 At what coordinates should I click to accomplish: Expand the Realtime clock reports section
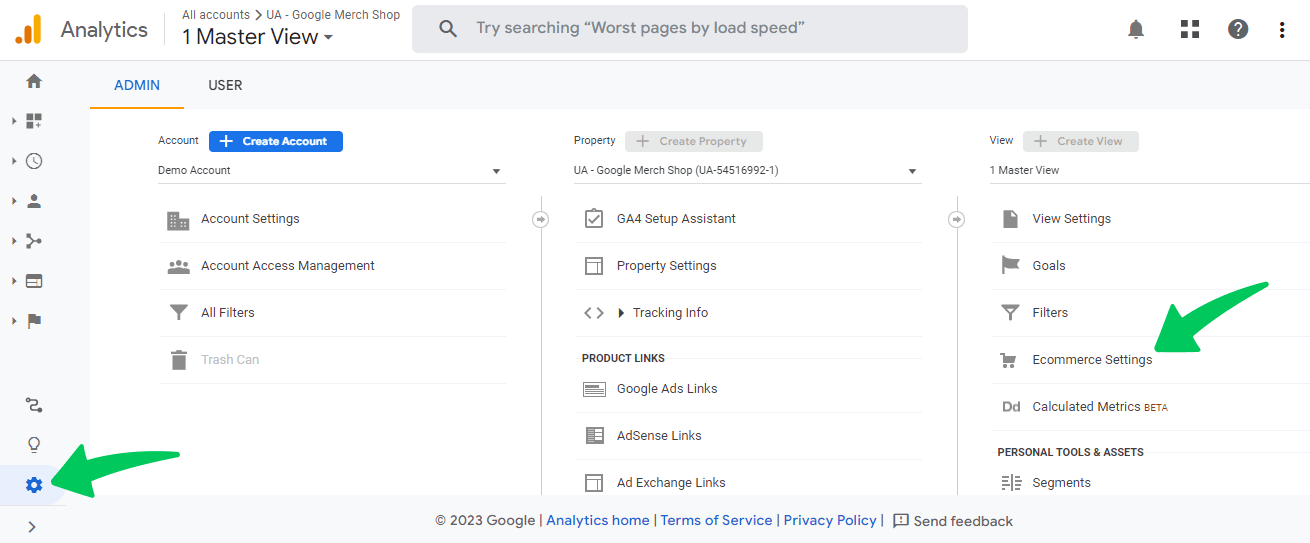34,161
